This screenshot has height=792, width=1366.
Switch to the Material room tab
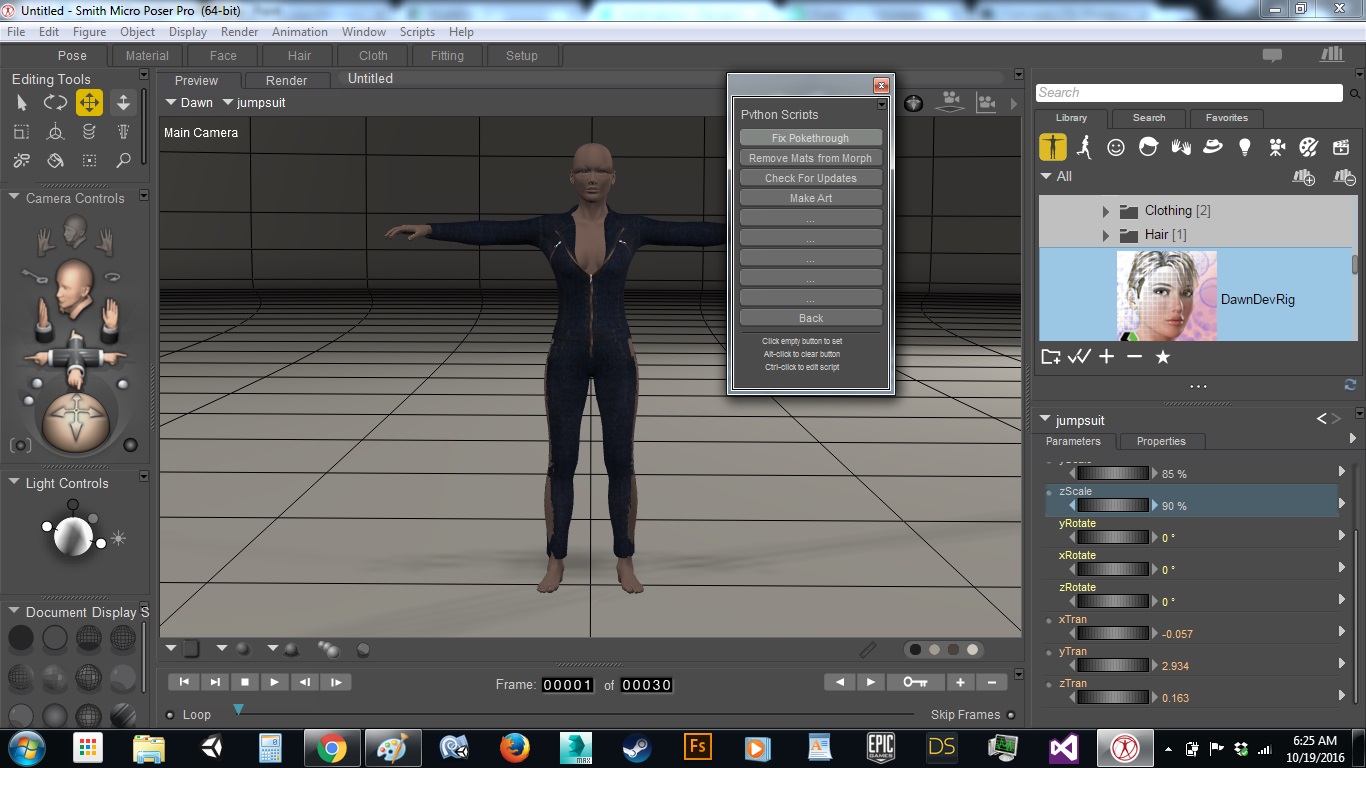pos(147,56)
